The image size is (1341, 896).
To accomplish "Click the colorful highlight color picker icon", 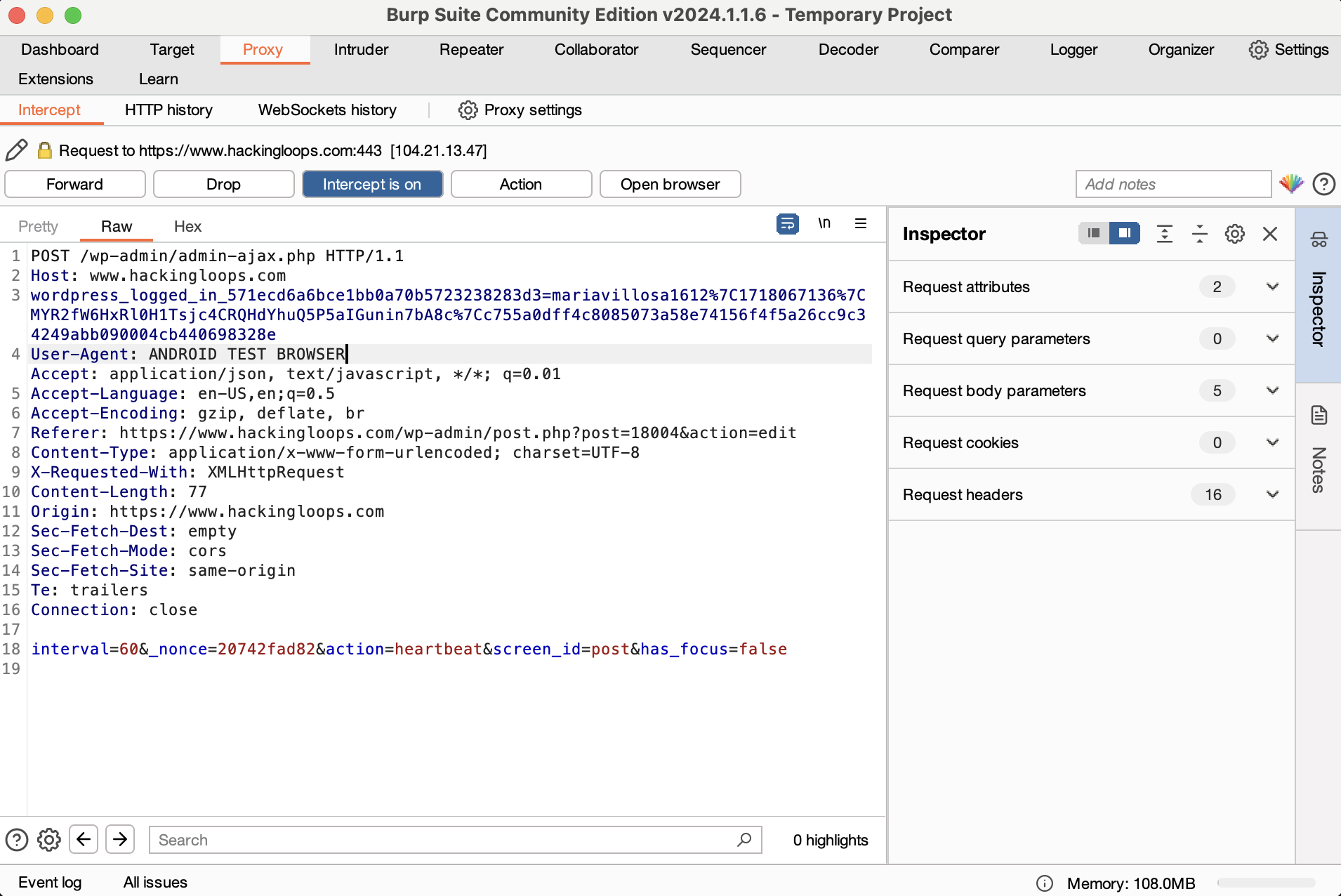I will point(1291,184).
